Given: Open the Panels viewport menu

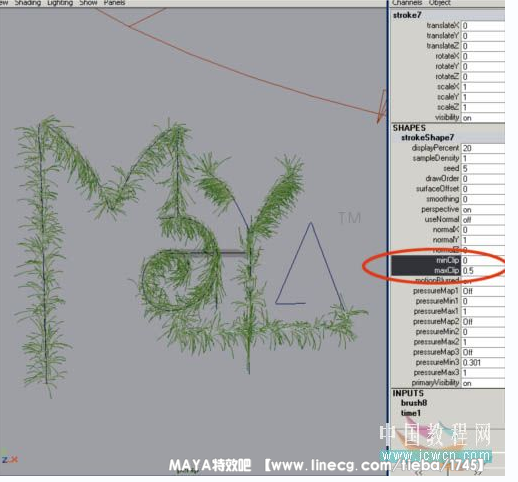Looking at the screenshot, I should [x=114, y=3].
